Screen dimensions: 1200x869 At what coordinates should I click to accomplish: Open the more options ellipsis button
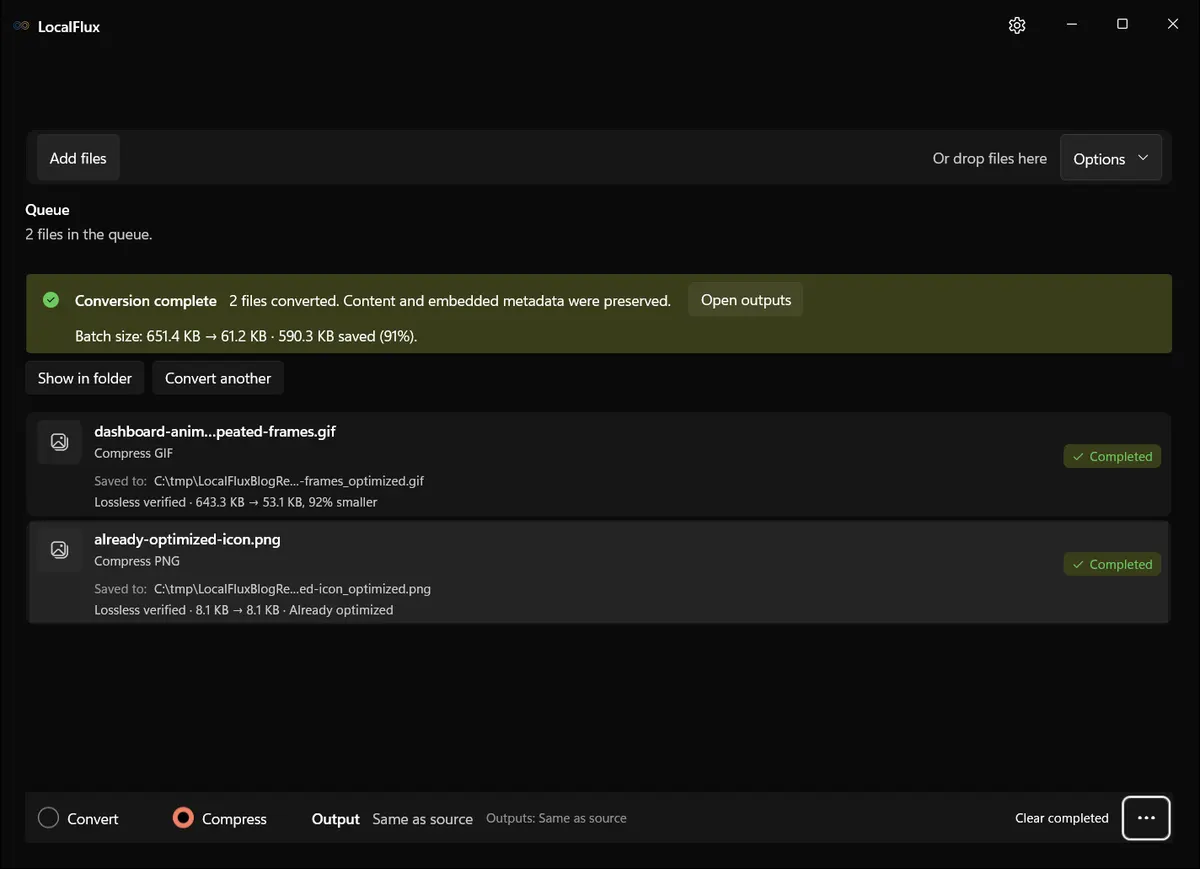(x=1146, y=818)
